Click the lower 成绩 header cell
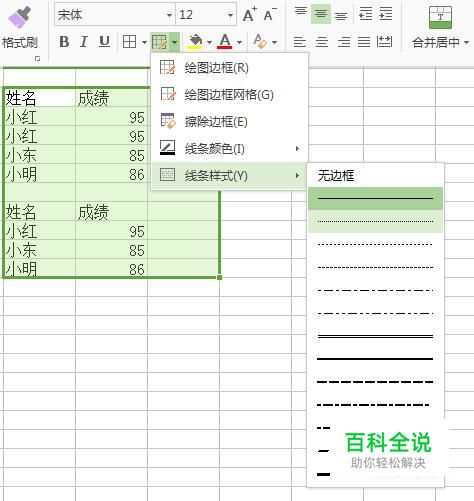This screenshot has width=474, height=501. point(112,211)
